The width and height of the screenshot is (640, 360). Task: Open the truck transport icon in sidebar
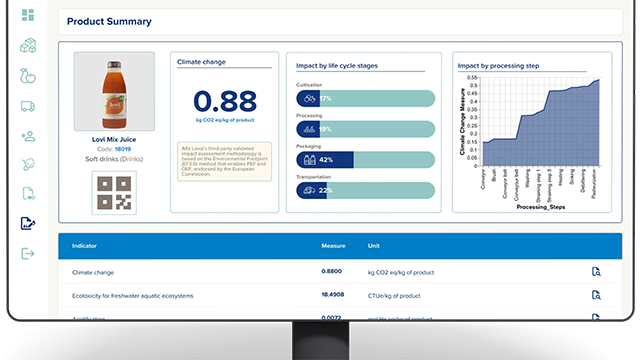pos(28,107)
